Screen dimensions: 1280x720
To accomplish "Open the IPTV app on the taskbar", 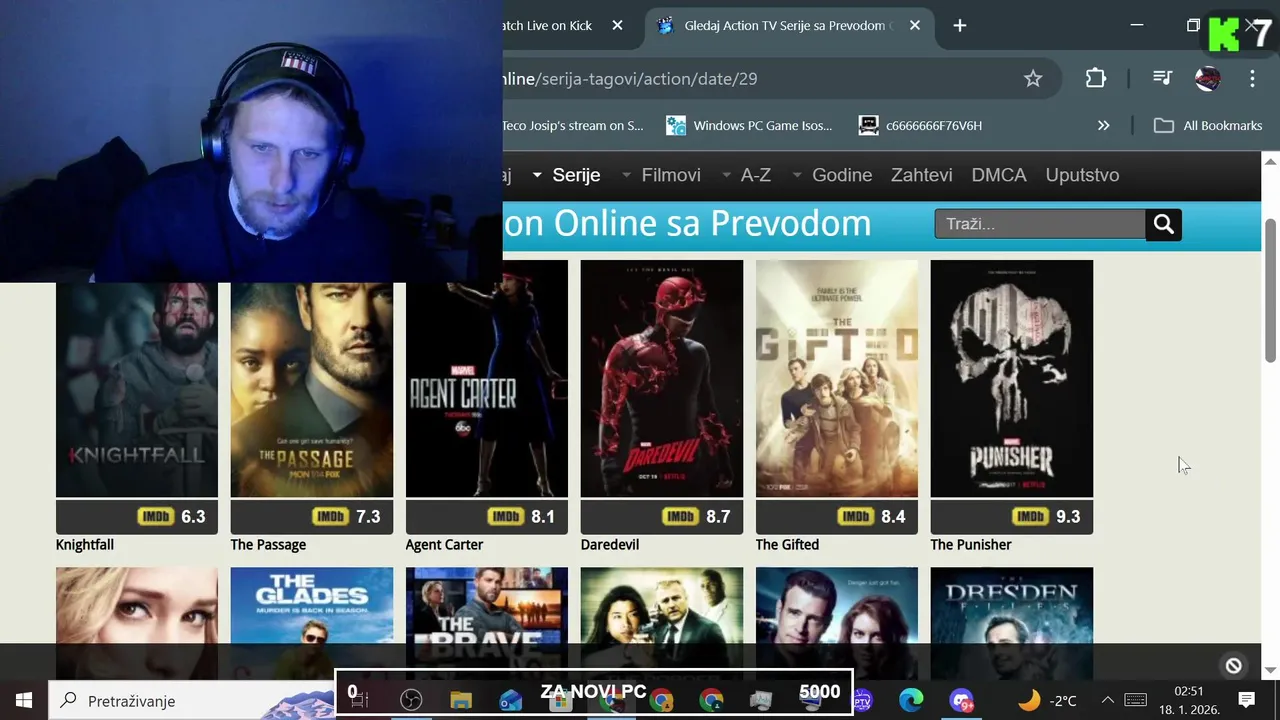I will pyautogui.click(x=861, y=700).
